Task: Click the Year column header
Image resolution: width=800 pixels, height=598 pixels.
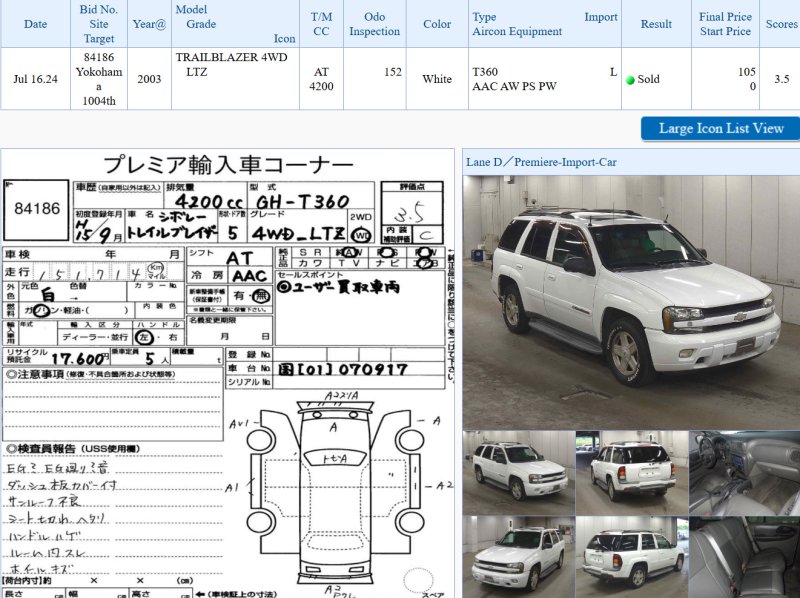Action: click(x=149, y=24)
